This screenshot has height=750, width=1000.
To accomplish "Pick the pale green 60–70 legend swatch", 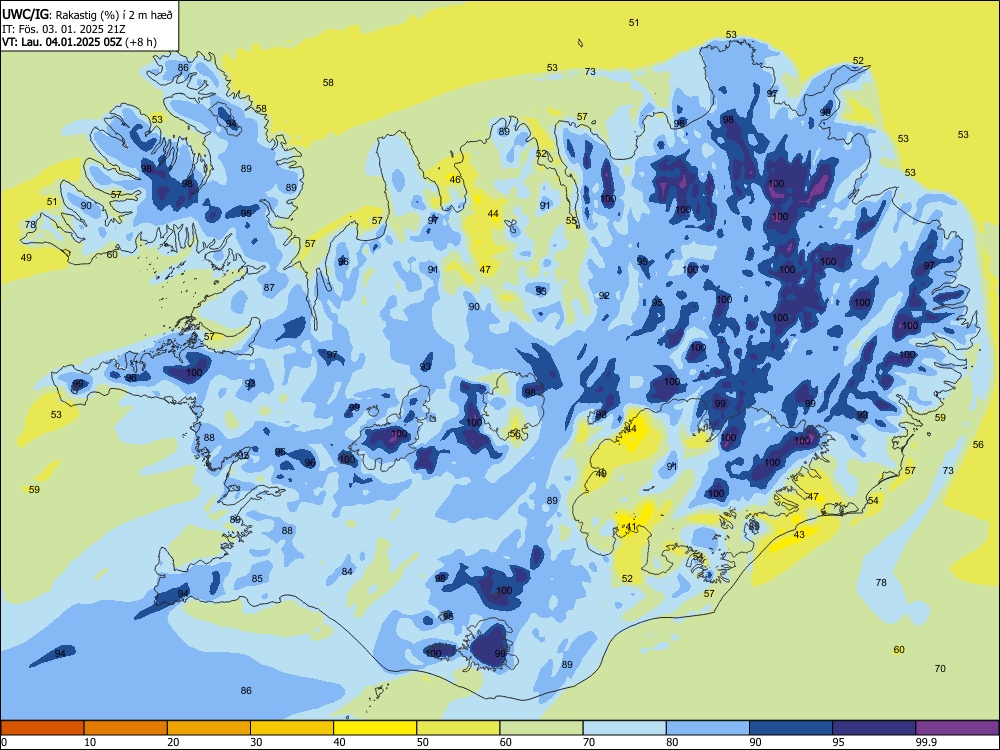I will (541, 728).
